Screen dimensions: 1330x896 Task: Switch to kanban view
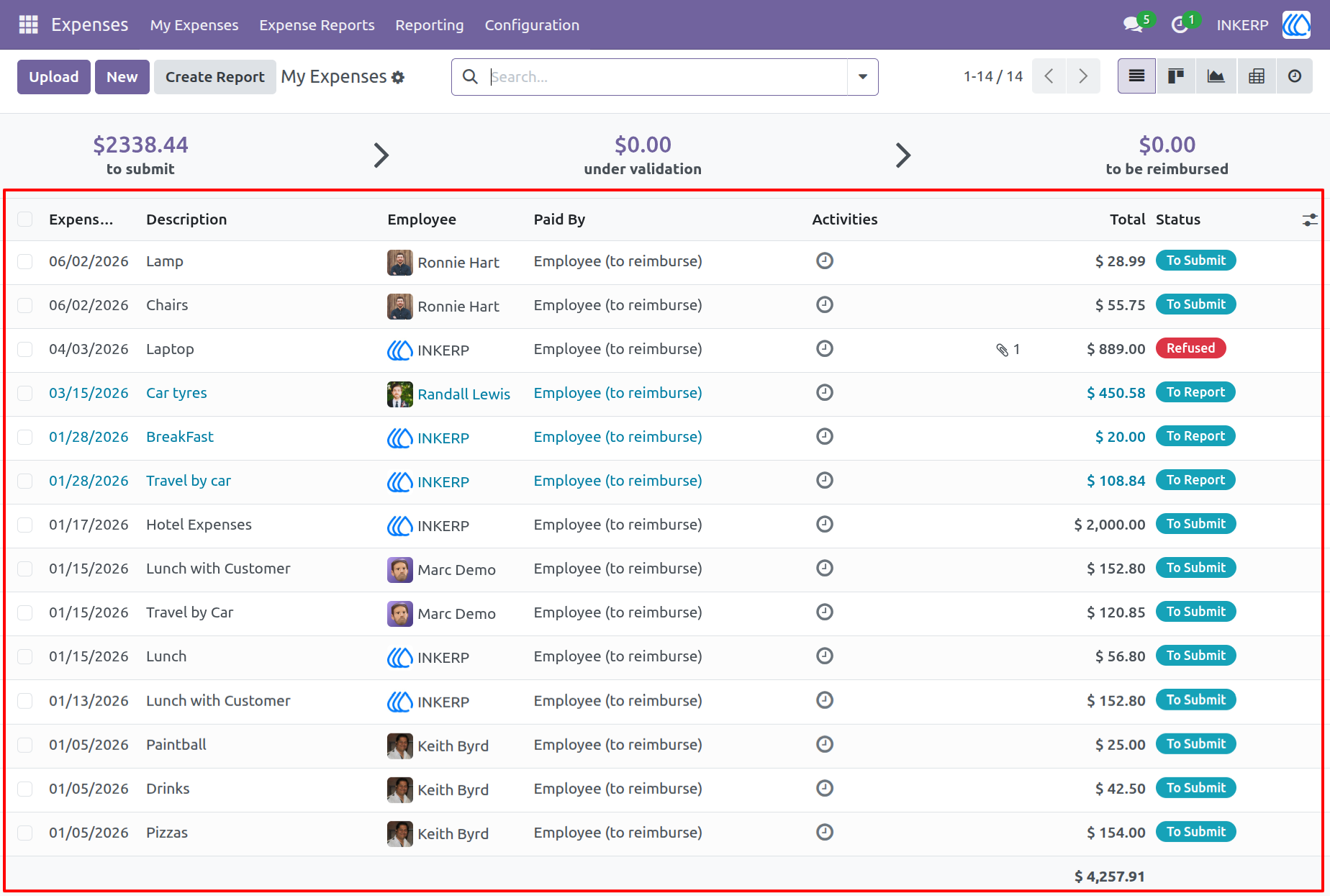[x=1176, y=76]
